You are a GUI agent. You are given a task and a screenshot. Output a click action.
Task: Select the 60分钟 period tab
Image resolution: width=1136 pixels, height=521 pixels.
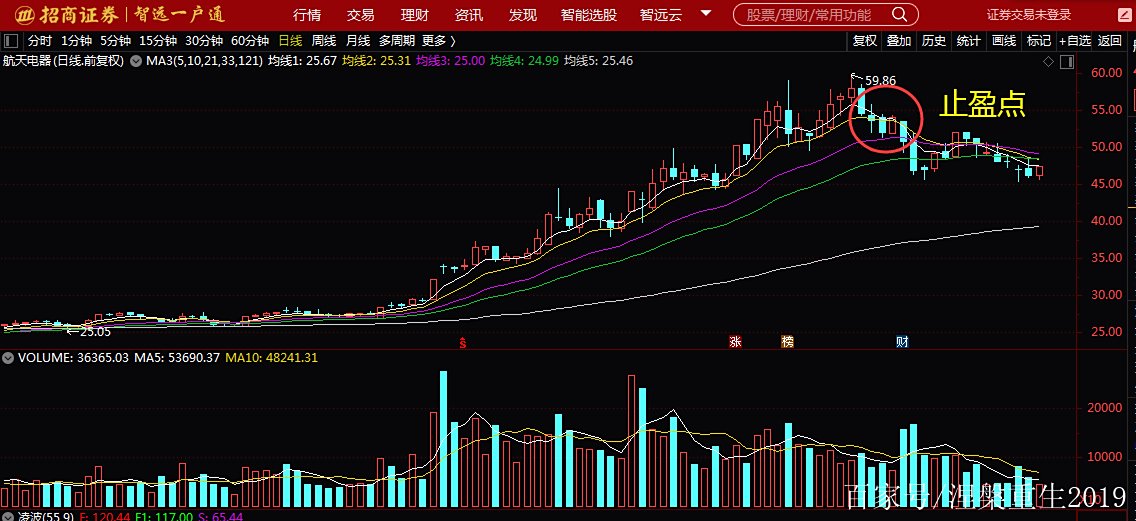point(249,41)
